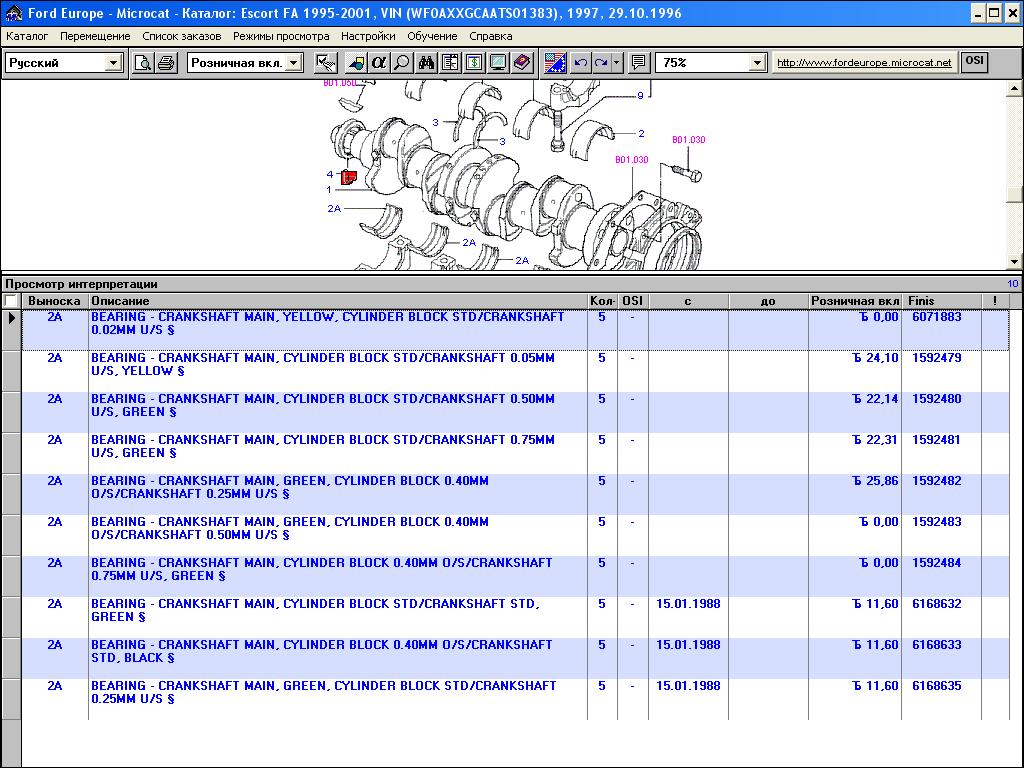Viewport: 1024px width, 768px height.
Task: Click the diagram pane's scroll down arrow
Action: pyautogui.click(x=1015, y=262)
